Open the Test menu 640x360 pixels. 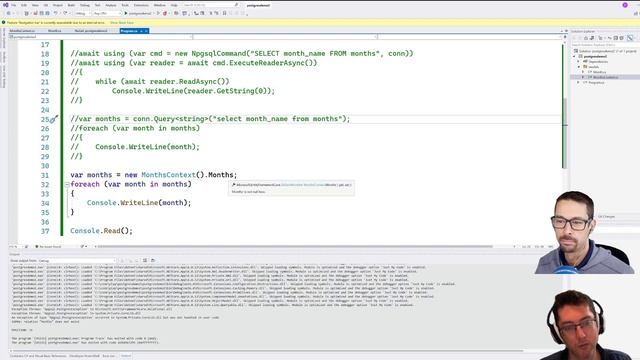pyautogui.click(x=98, y=5)
